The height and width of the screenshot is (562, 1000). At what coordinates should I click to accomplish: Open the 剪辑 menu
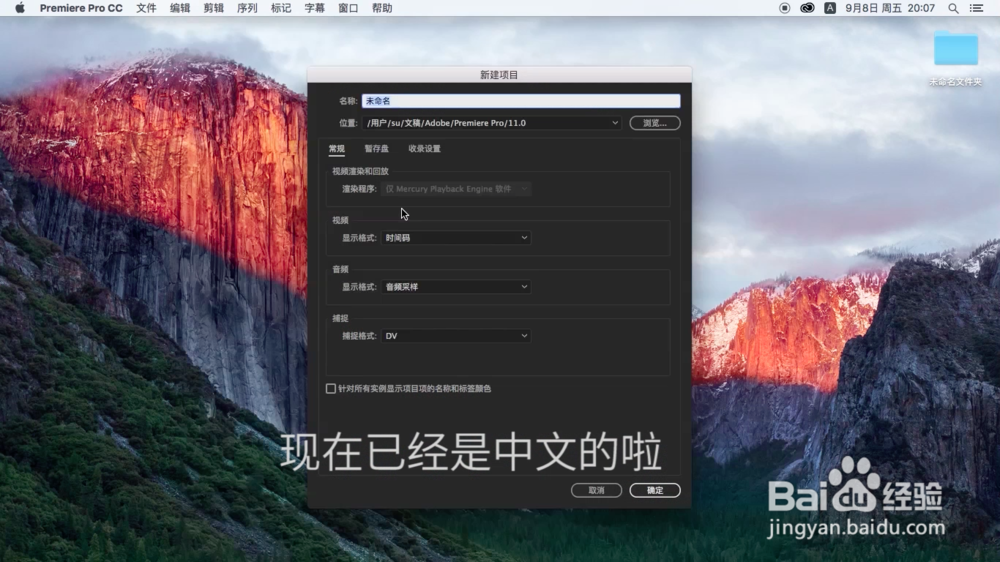(x=214, y=8)
